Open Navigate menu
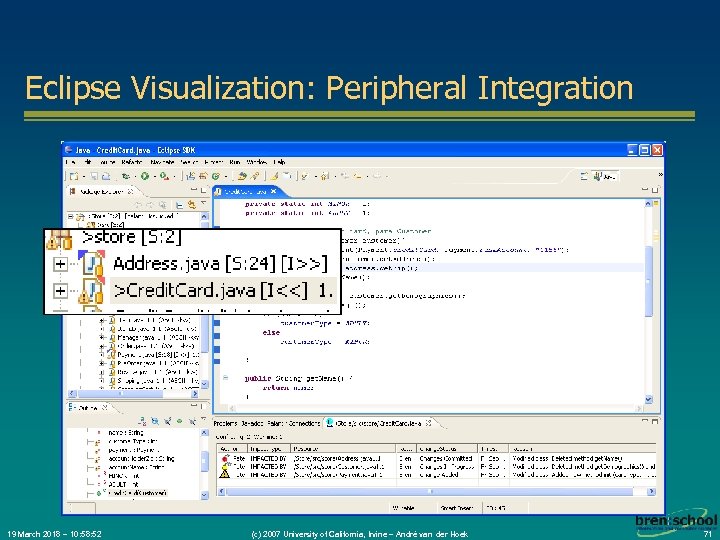Viewport: 720px width, 540px height. pos(162,162)
